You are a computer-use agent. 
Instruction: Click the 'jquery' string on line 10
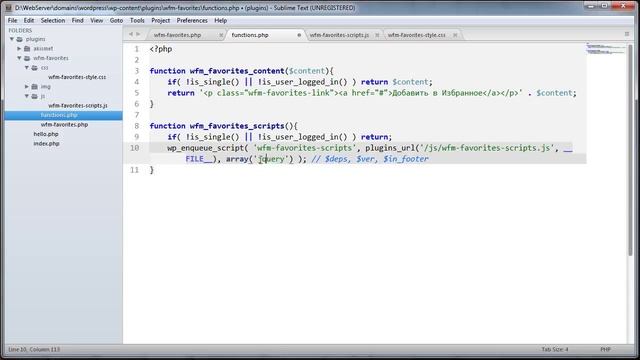tap(271, 159)
